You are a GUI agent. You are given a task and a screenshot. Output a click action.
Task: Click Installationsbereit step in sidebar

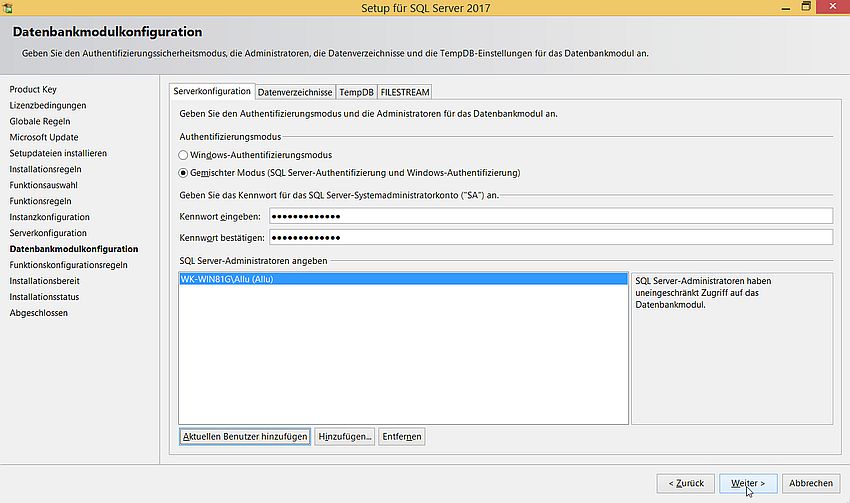pos(44,281)
